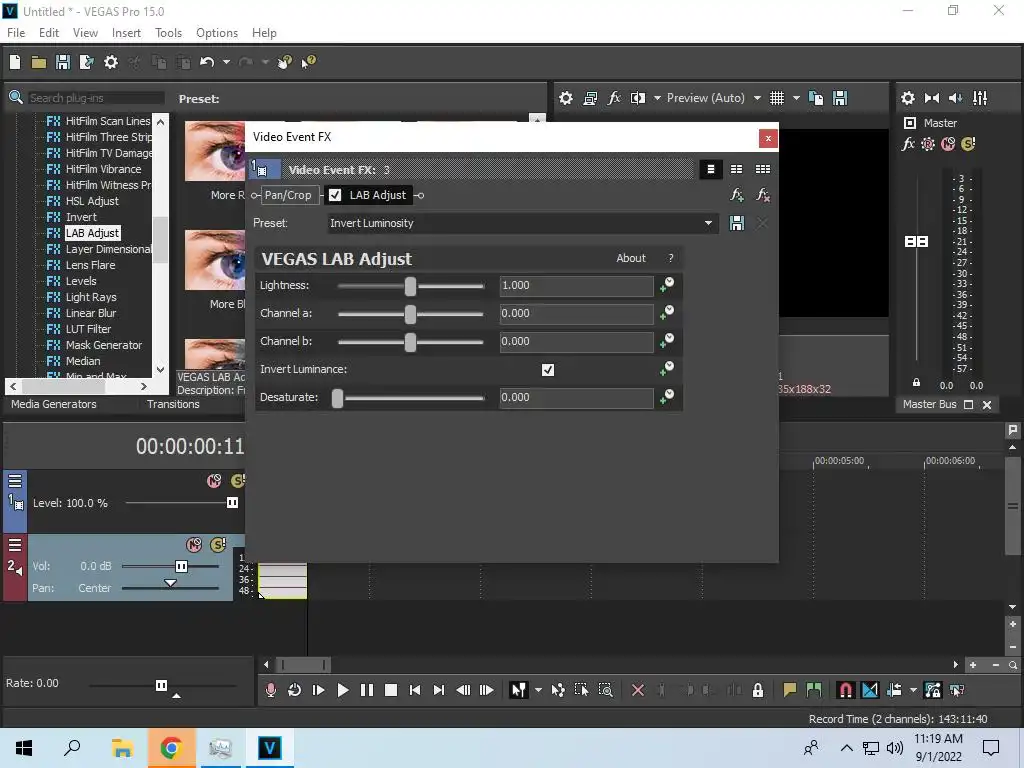Click Master FX icon below Master label
Viewport: 1024px width, 768px height.
click(x=908, y=144)
